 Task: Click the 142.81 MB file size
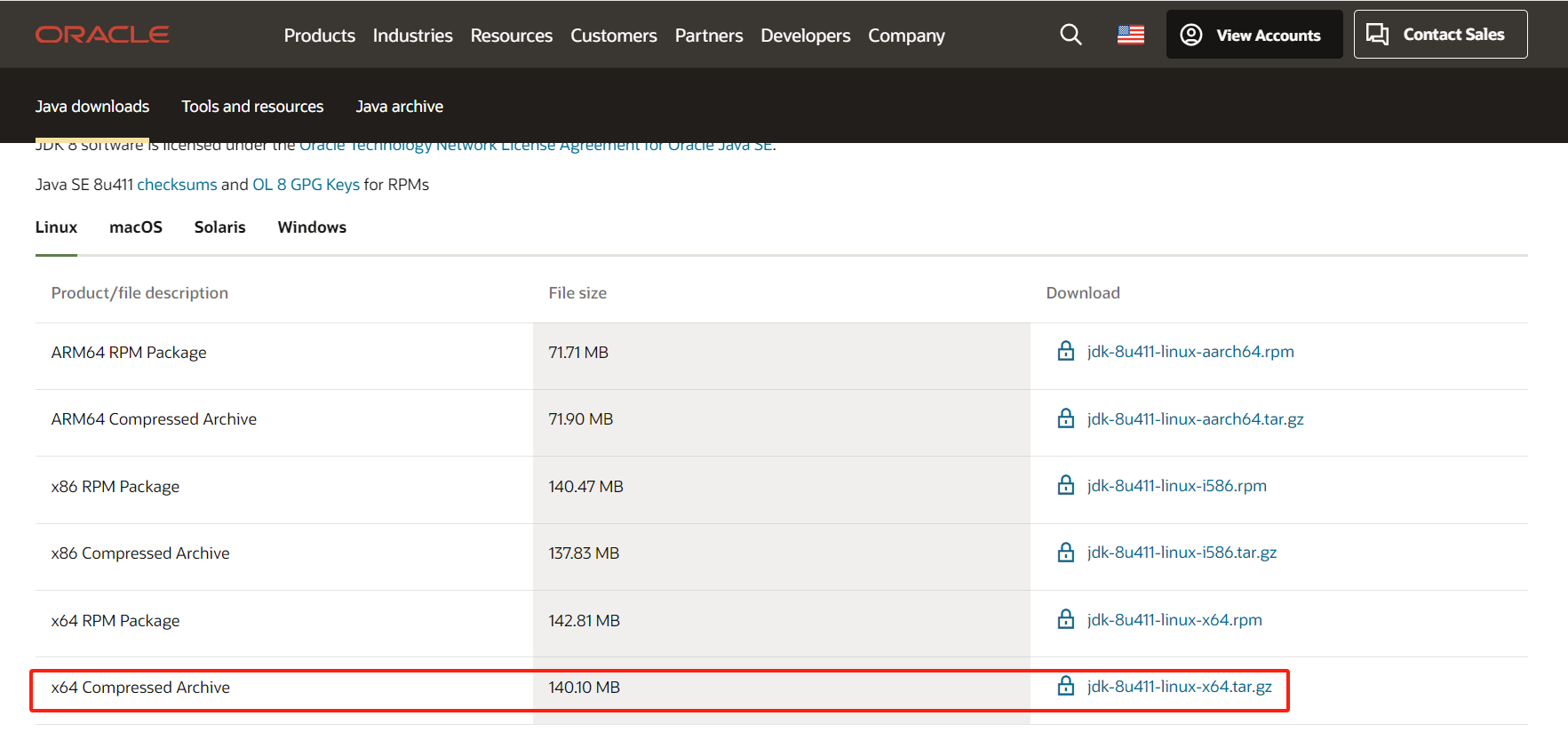click(x=585, y=621)
